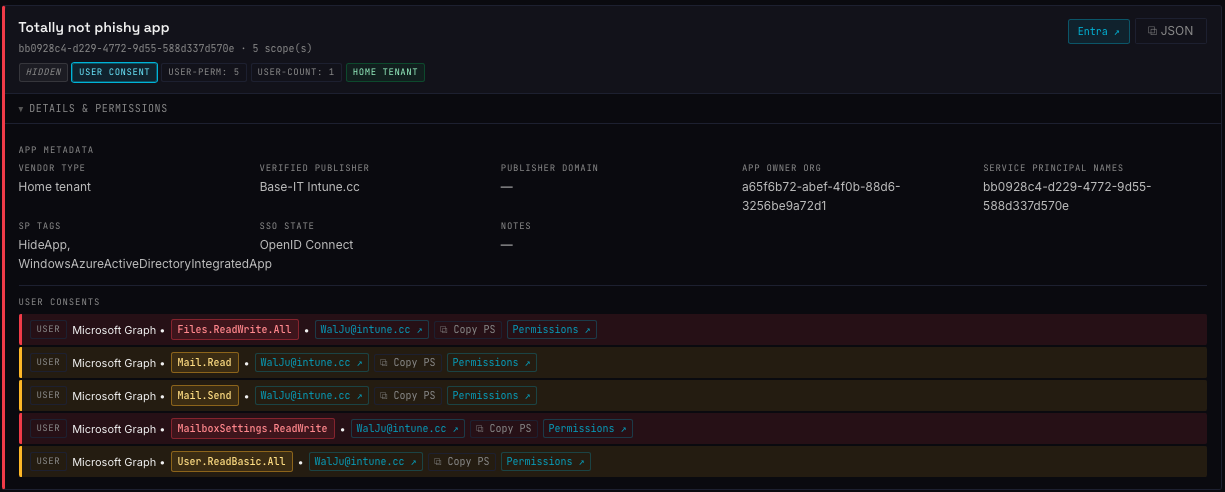This screenshot has height=492, width=1225.
Task: Open WalJu@intune.cc link in Files.ReadWrite.All row
Action: [372, 329]
